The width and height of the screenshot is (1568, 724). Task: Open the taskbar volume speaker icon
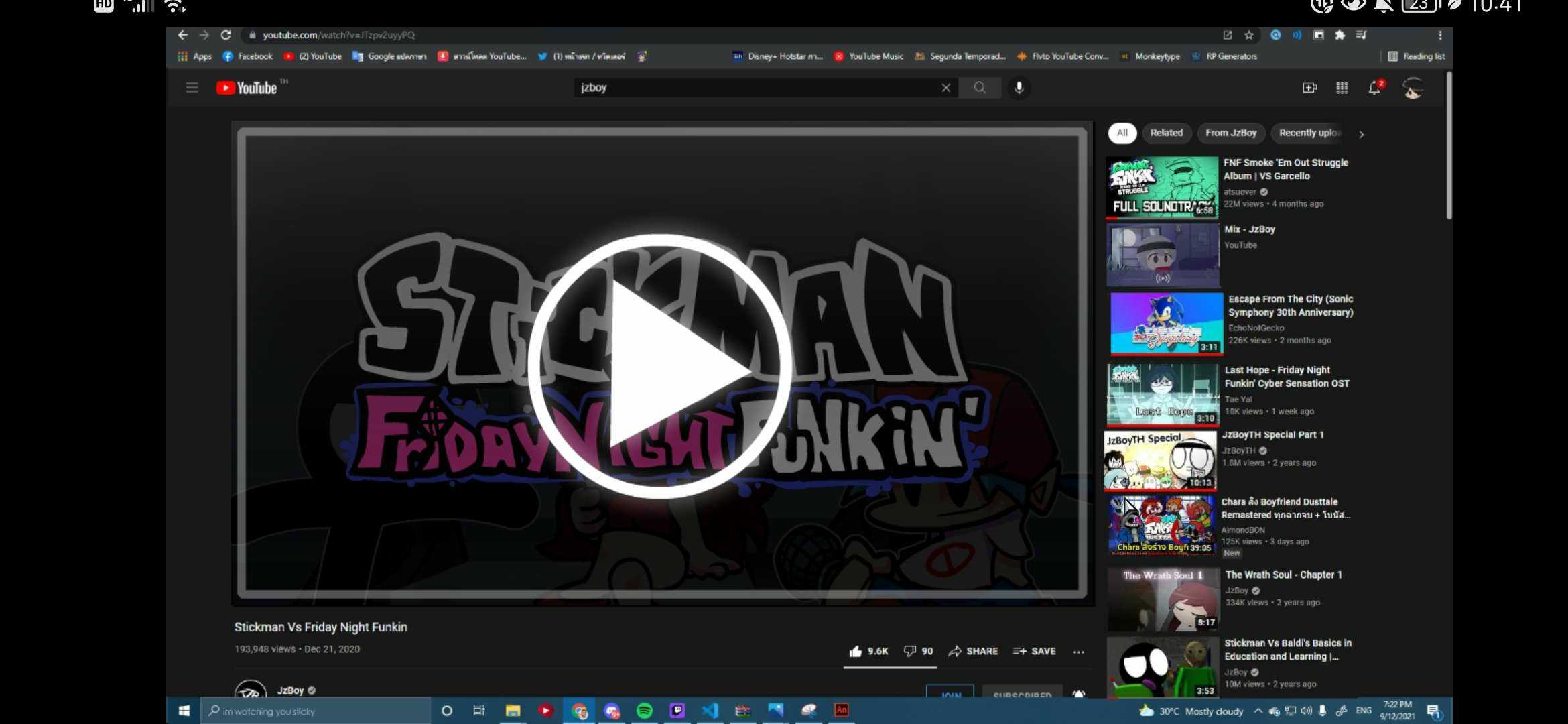pyautogui.click(x=1307, y=711)
